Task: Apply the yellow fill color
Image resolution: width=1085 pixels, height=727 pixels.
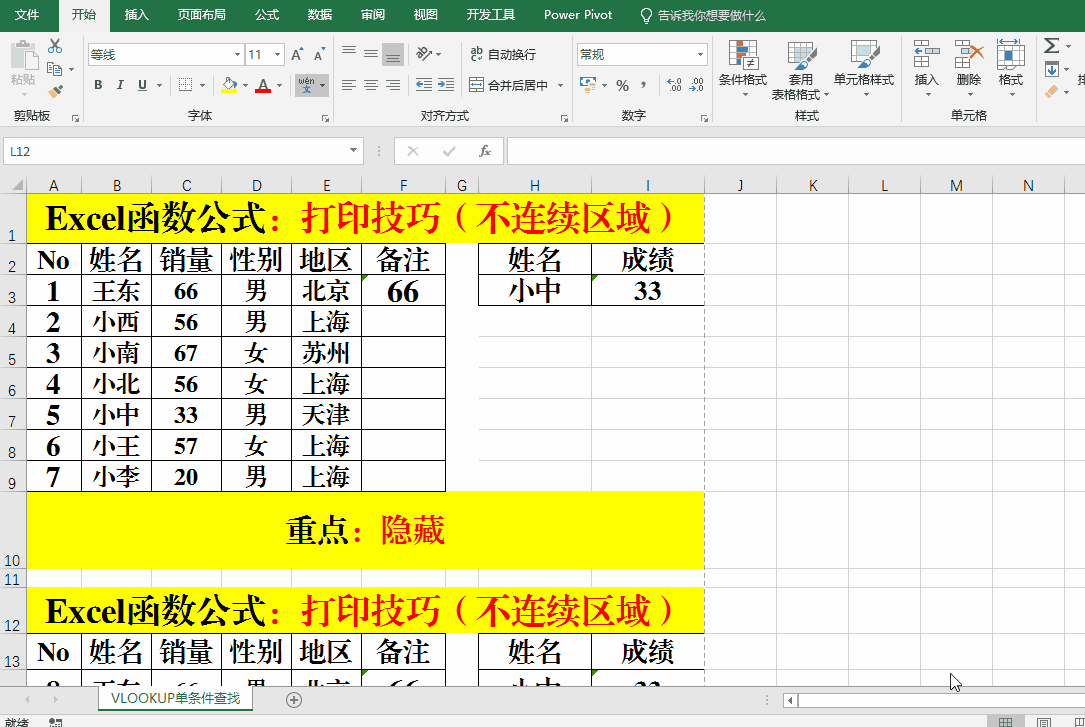Action: pos(229,85)
